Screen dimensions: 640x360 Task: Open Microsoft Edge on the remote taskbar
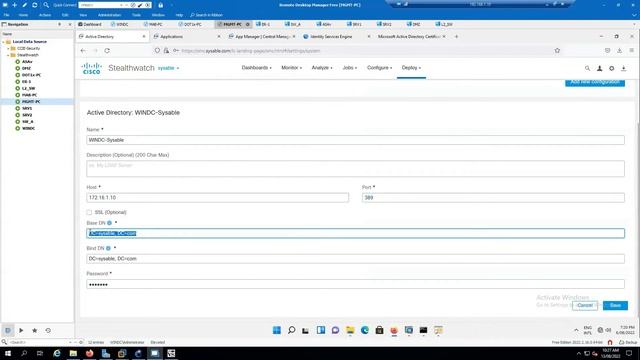[365, 330]
